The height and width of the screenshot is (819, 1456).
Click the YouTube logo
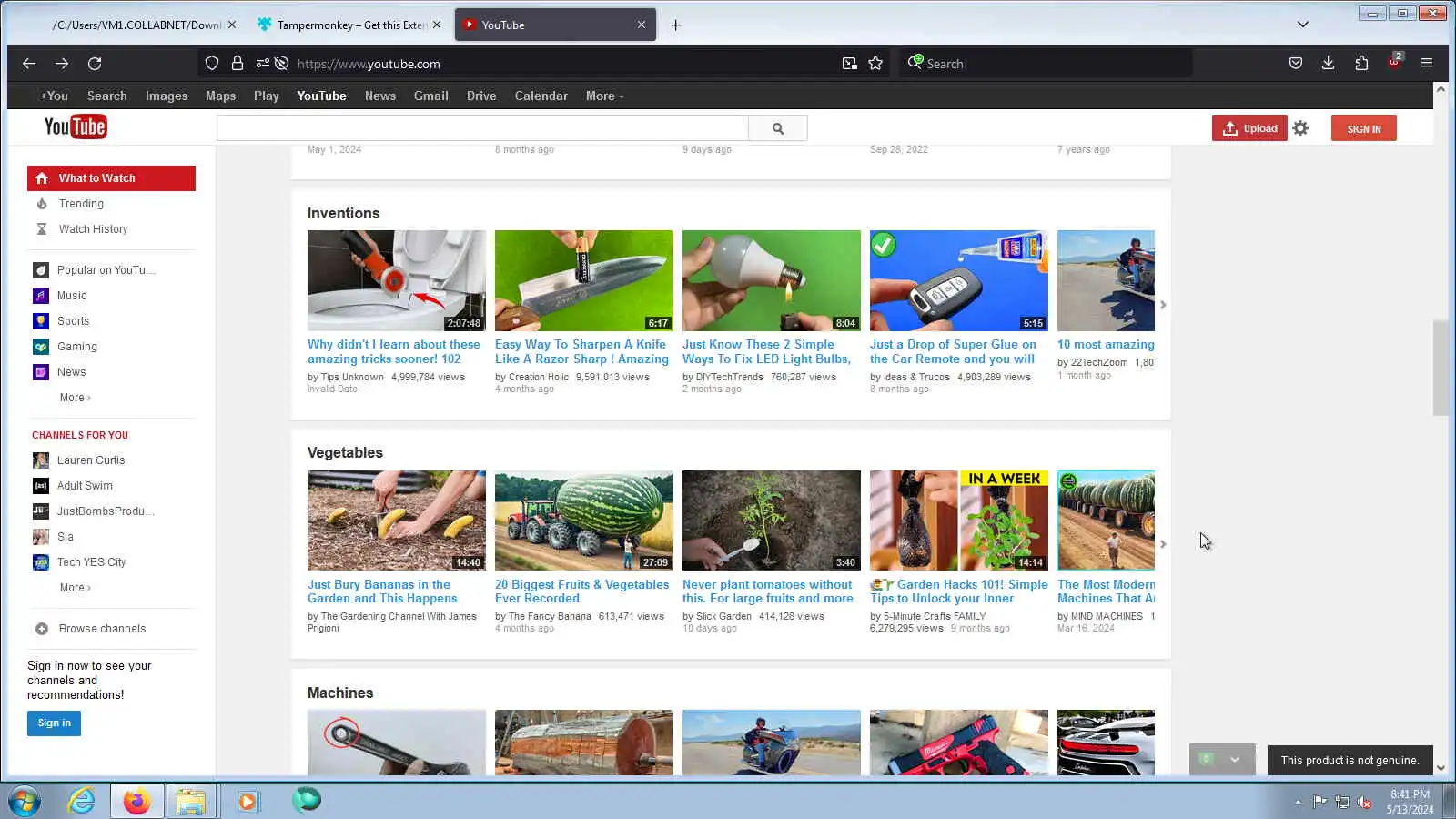76,126
